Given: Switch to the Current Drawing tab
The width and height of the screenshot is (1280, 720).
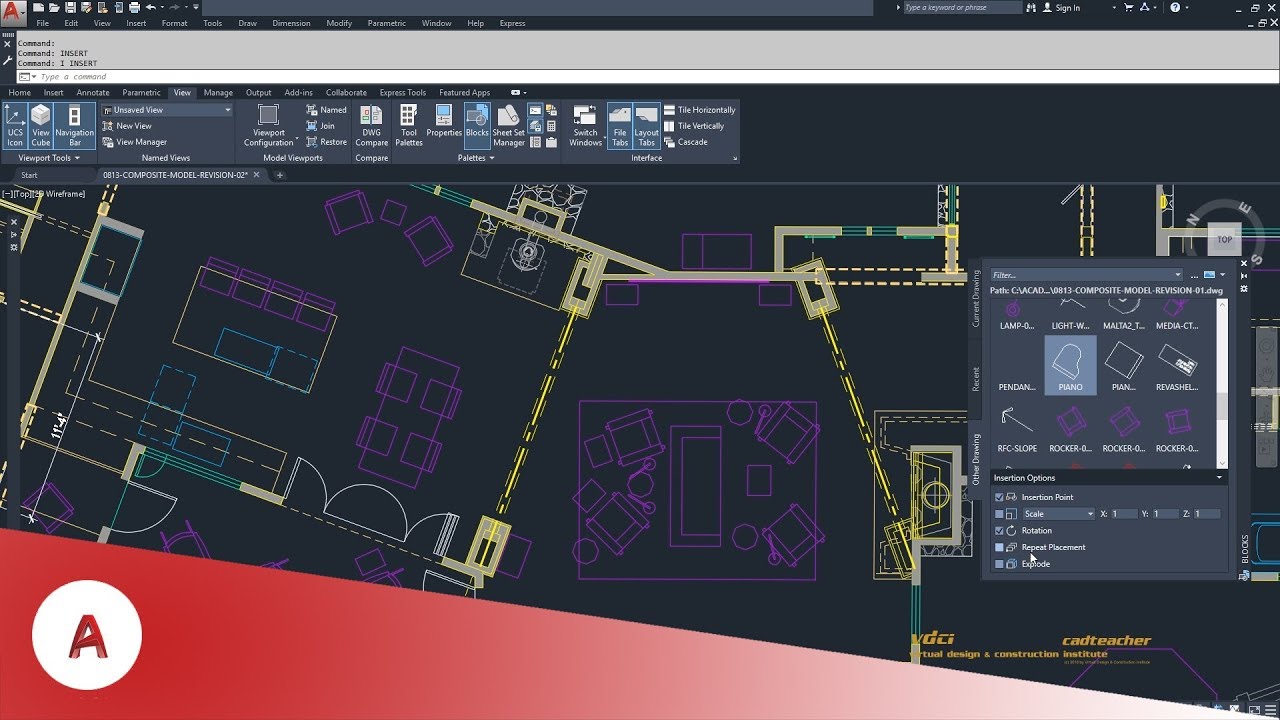Looking at the screenshot, I should tap(977, 298).
